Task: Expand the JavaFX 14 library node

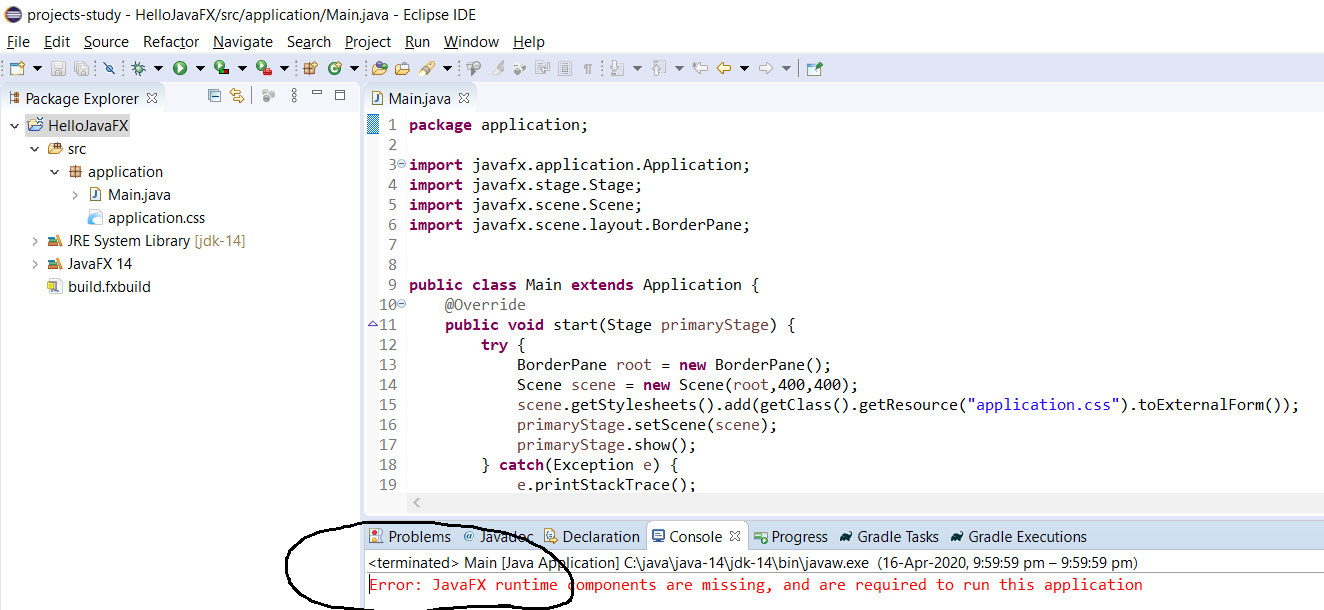Action: [34, 264]
